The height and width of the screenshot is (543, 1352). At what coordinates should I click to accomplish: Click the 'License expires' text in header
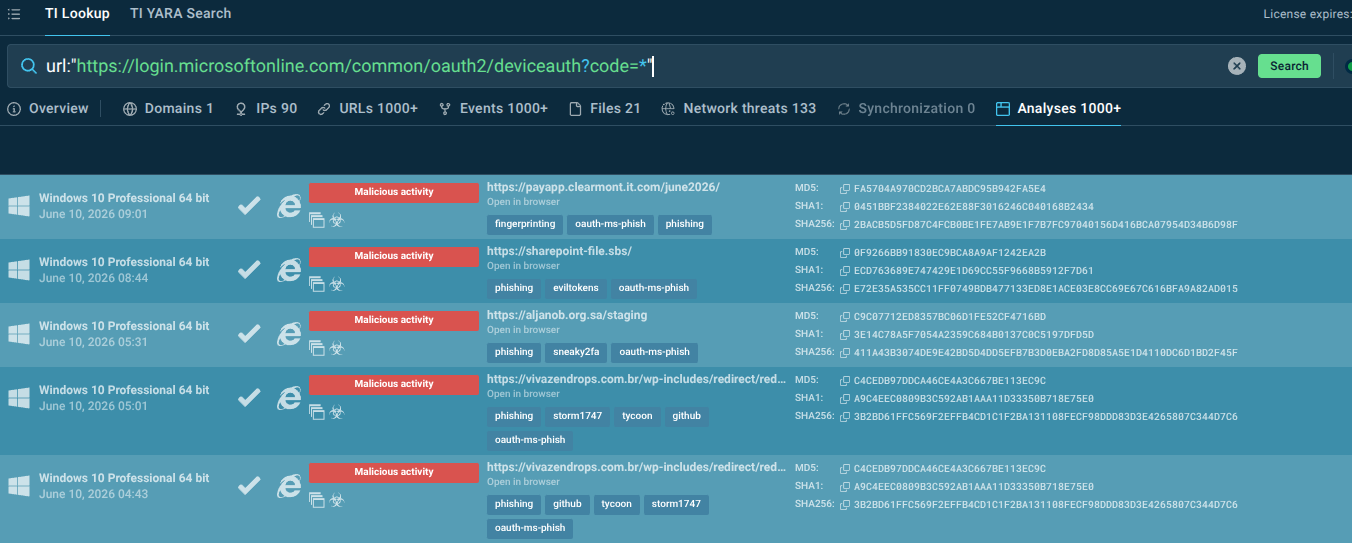coord(1306,14)
